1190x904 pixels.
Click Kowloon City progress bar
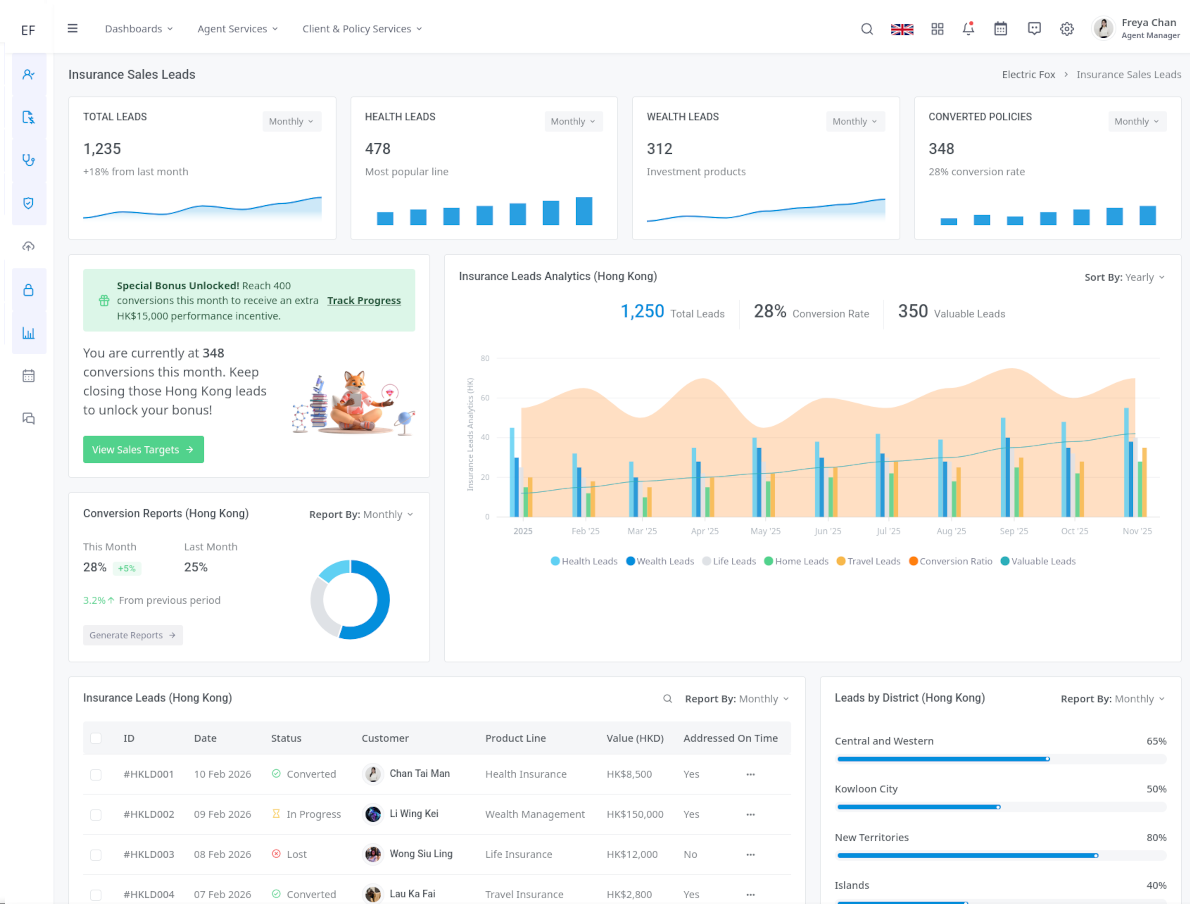pos(1001,807)
